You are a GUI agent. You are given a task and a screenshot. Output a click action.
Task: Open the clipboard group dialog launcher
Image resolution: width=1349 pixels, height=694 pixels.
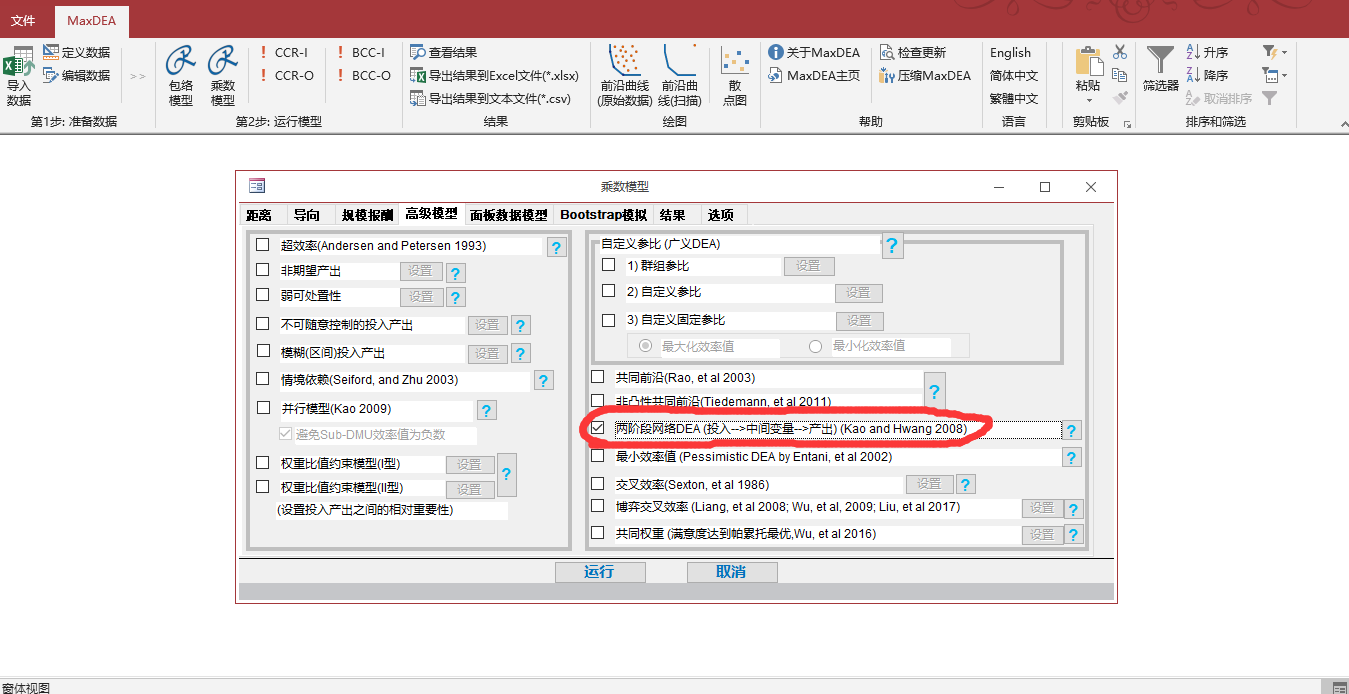tap(1128, 124)
